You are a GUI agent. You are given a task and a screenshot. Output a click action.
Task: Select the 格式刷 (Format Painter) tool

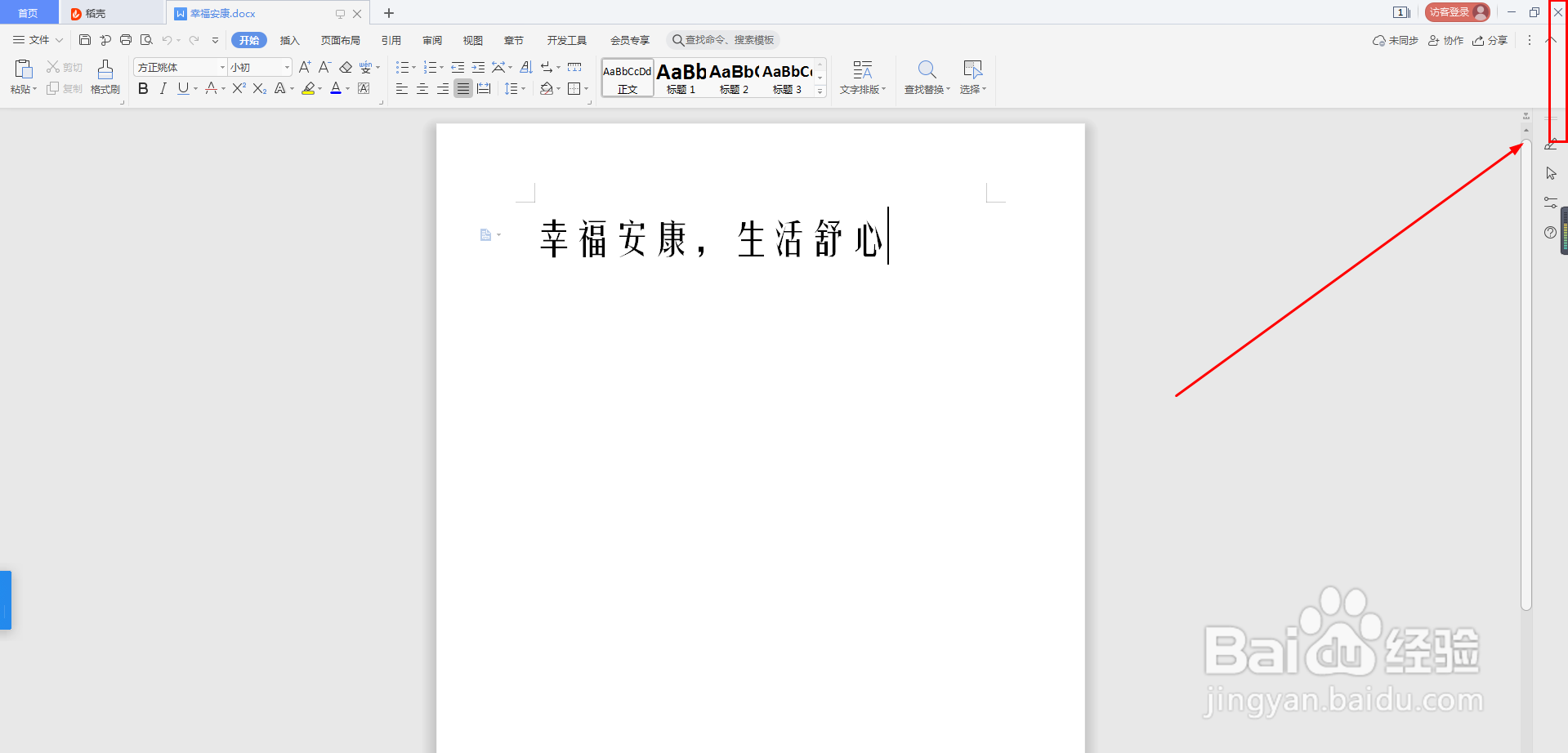105,78
